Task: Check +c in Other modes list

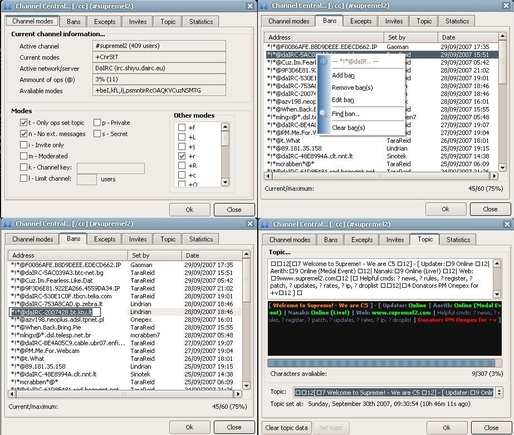Action: (182, 175)
